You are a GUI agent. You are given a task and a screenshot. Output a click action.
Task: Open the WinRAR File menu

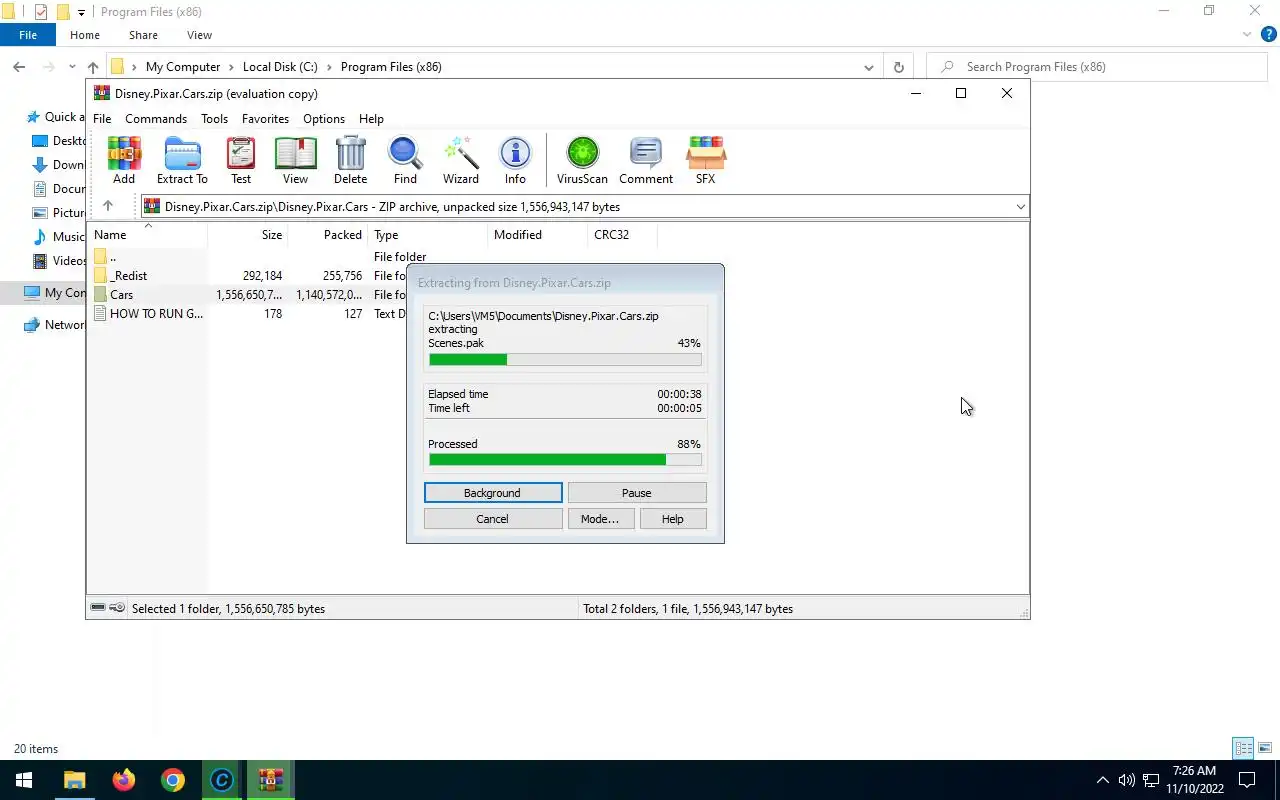click(102, 118)
